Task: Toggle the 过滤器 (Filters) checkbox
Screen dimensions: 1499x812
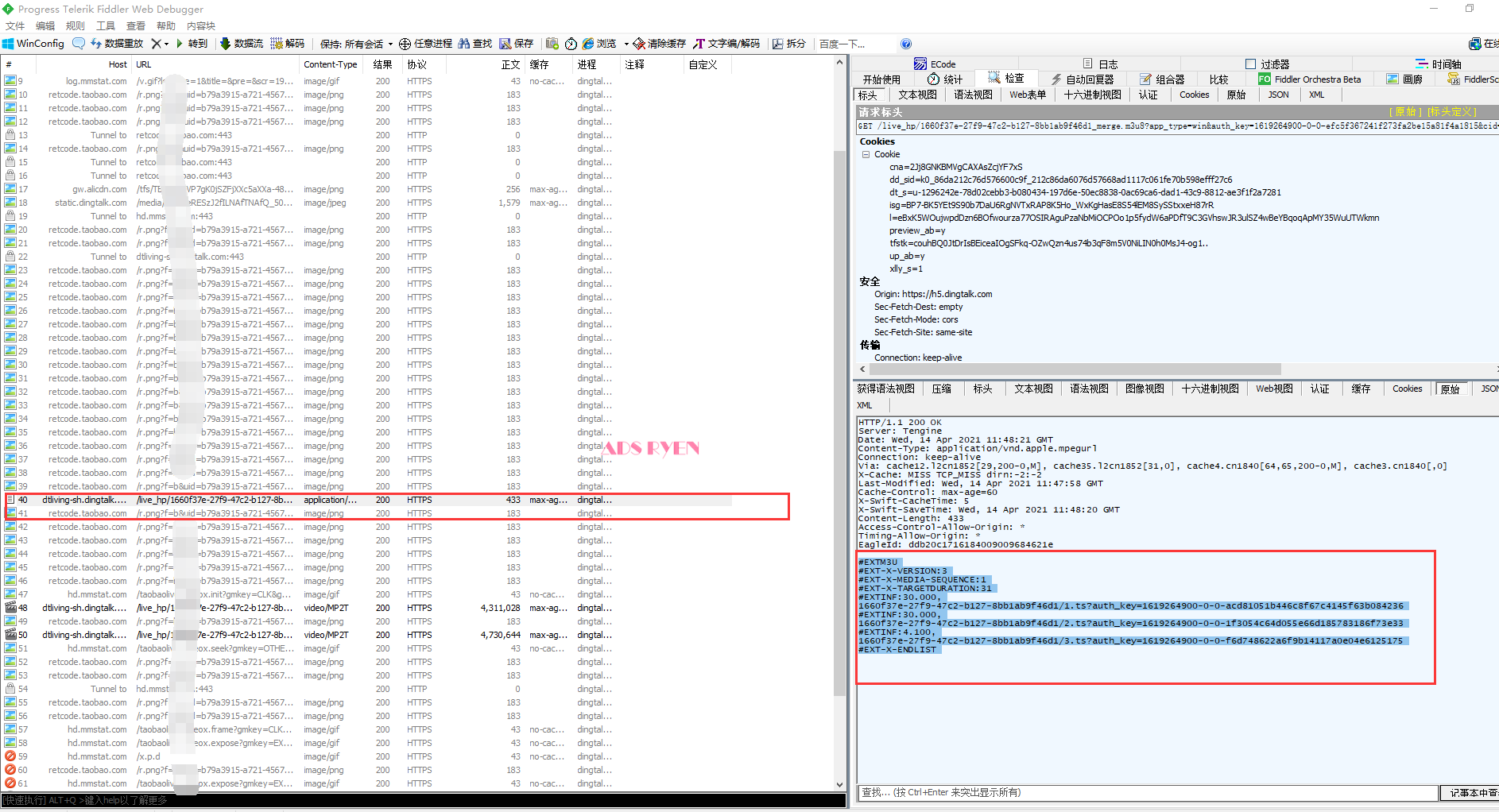Action: pos(1250,64)
